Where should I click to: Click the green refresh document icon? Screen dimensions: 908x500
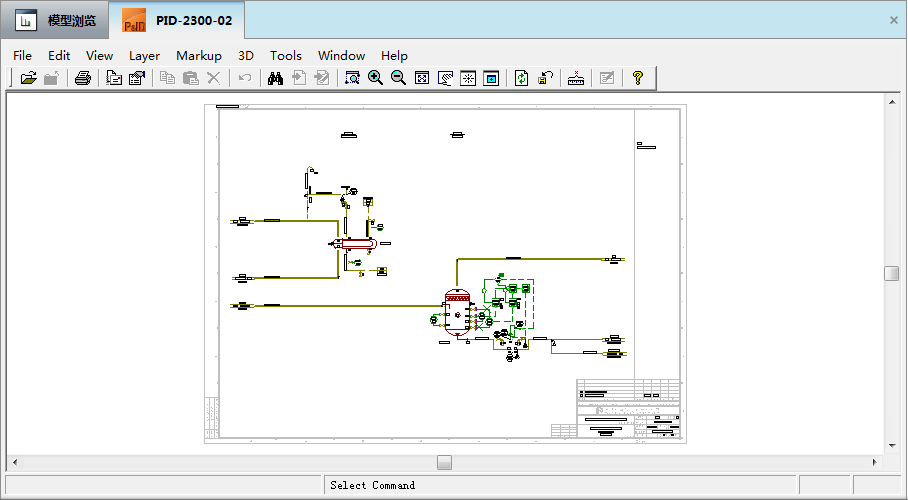pyautogui.click(x=521, y=78)
